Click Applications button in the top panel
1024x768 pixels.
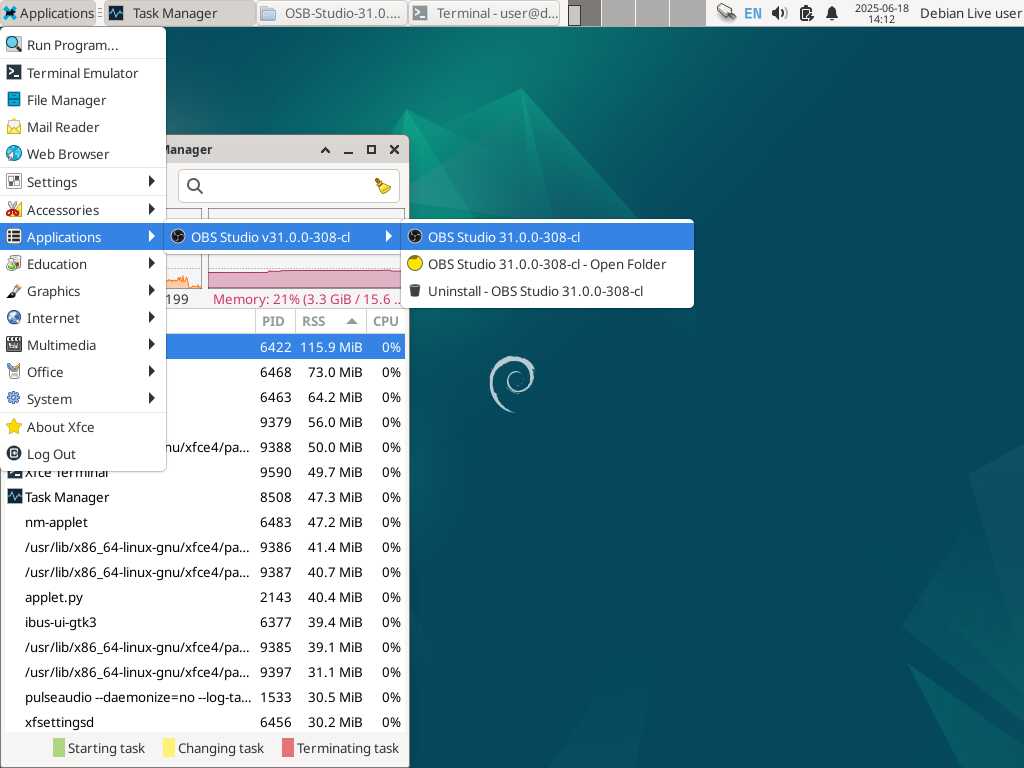pos(48,13)
